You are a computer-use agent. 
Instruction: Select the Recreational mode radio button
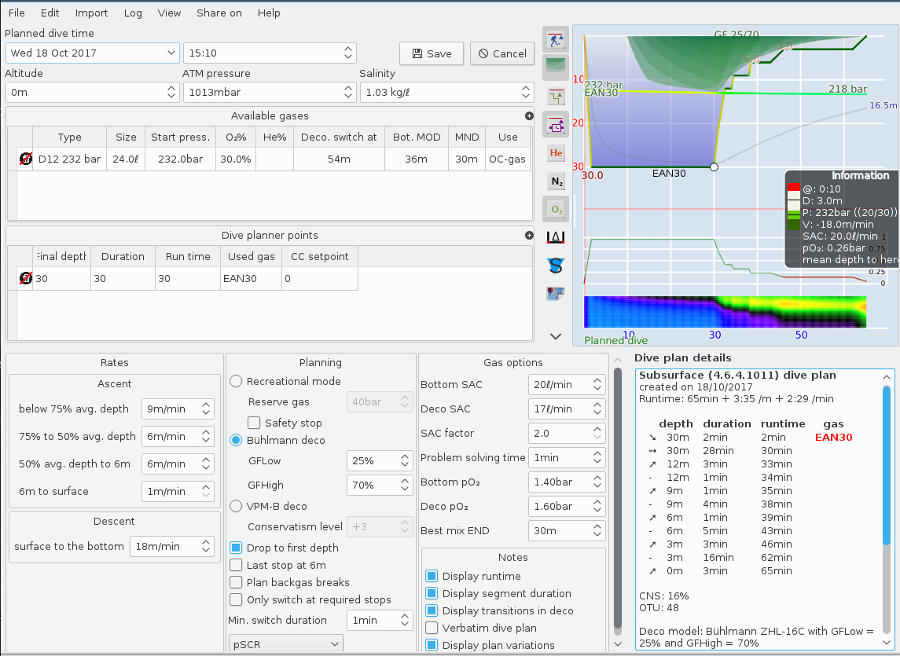coord(236,380)
